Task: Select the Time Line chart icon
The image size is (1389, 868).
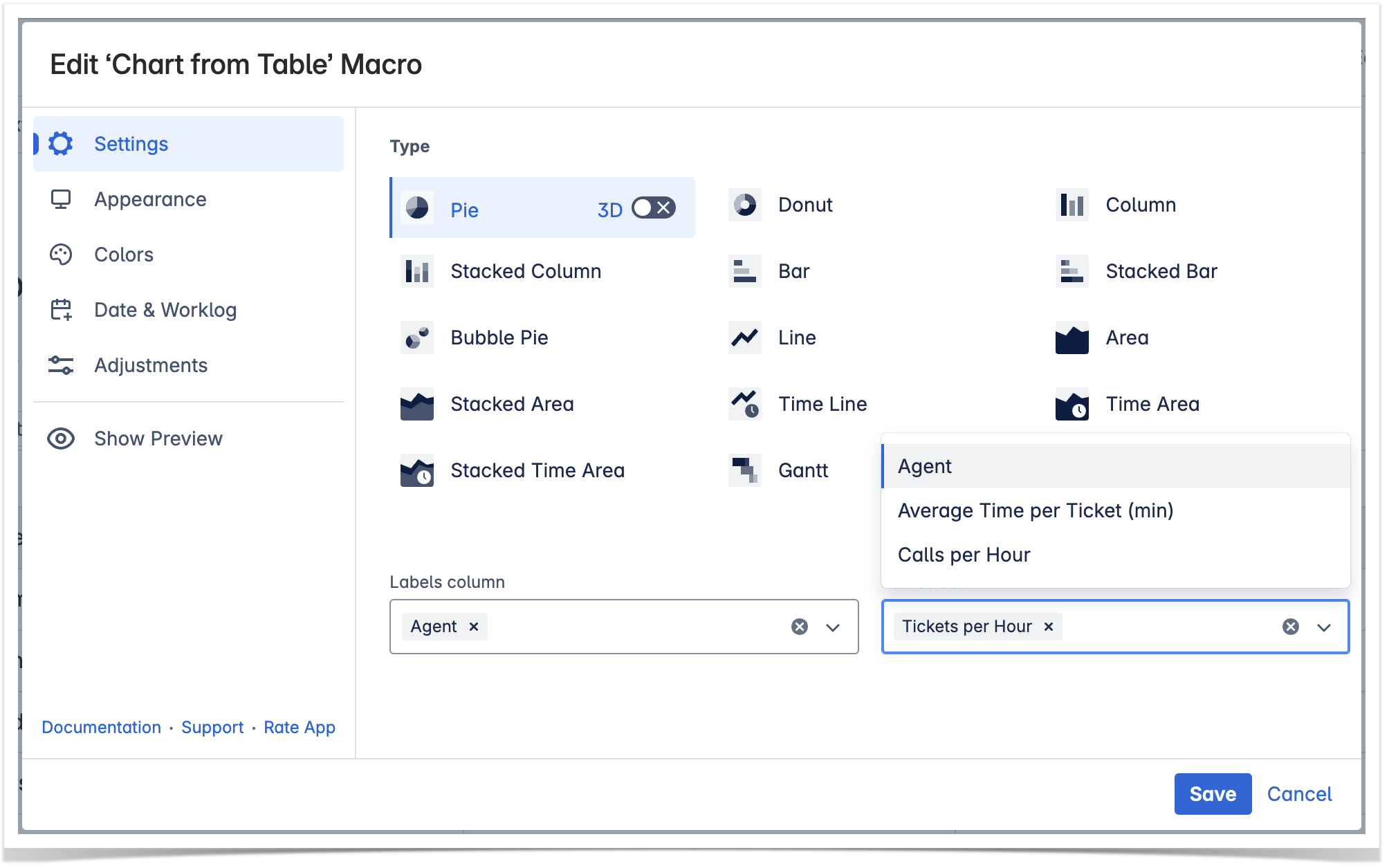Action: [x=744, y=404]
